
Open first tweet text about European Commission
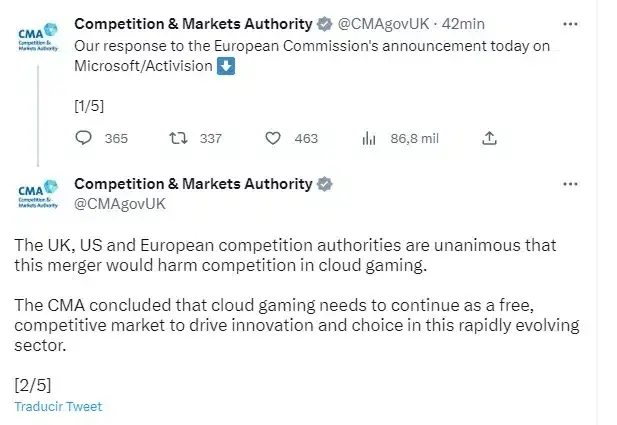click(x=312, y=56)
